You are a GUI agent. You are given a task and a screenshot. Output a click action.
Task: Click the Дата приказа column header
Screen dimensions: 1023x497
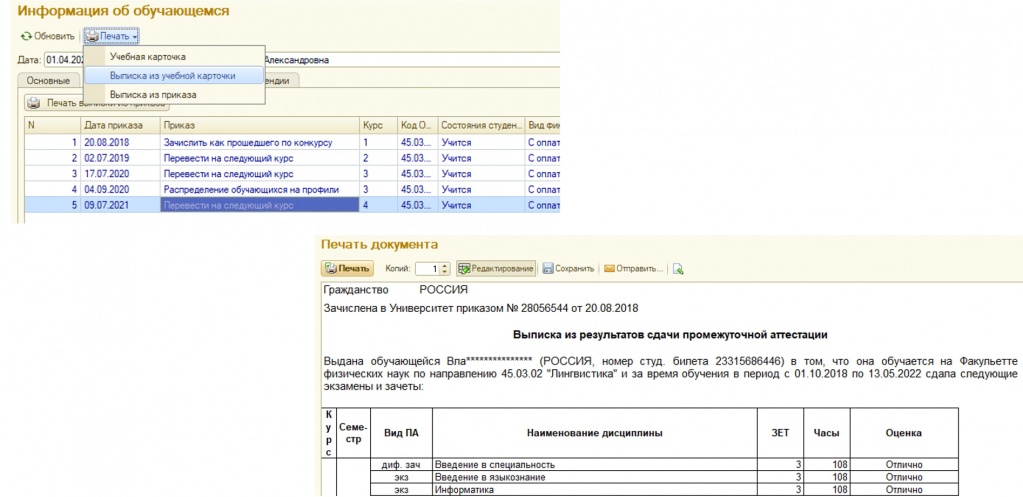(120, 125)
